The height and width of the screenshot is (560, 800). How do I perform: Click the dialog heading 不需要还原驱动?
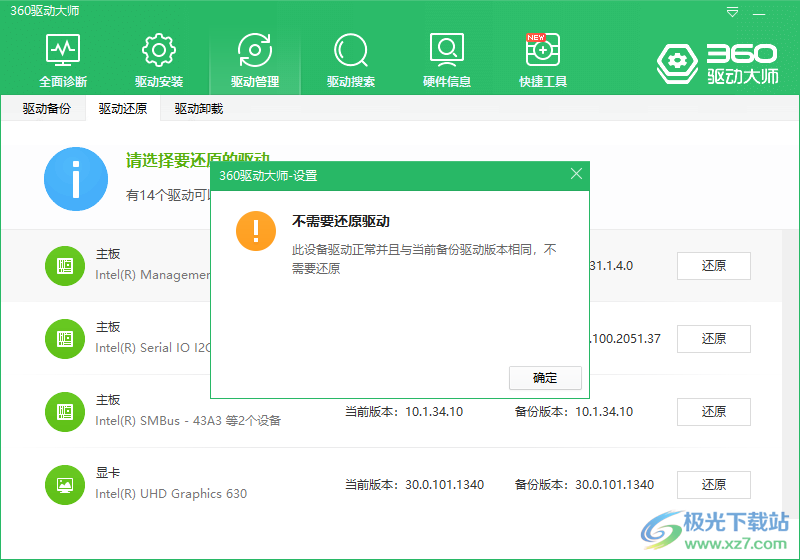tap(341, 221)
